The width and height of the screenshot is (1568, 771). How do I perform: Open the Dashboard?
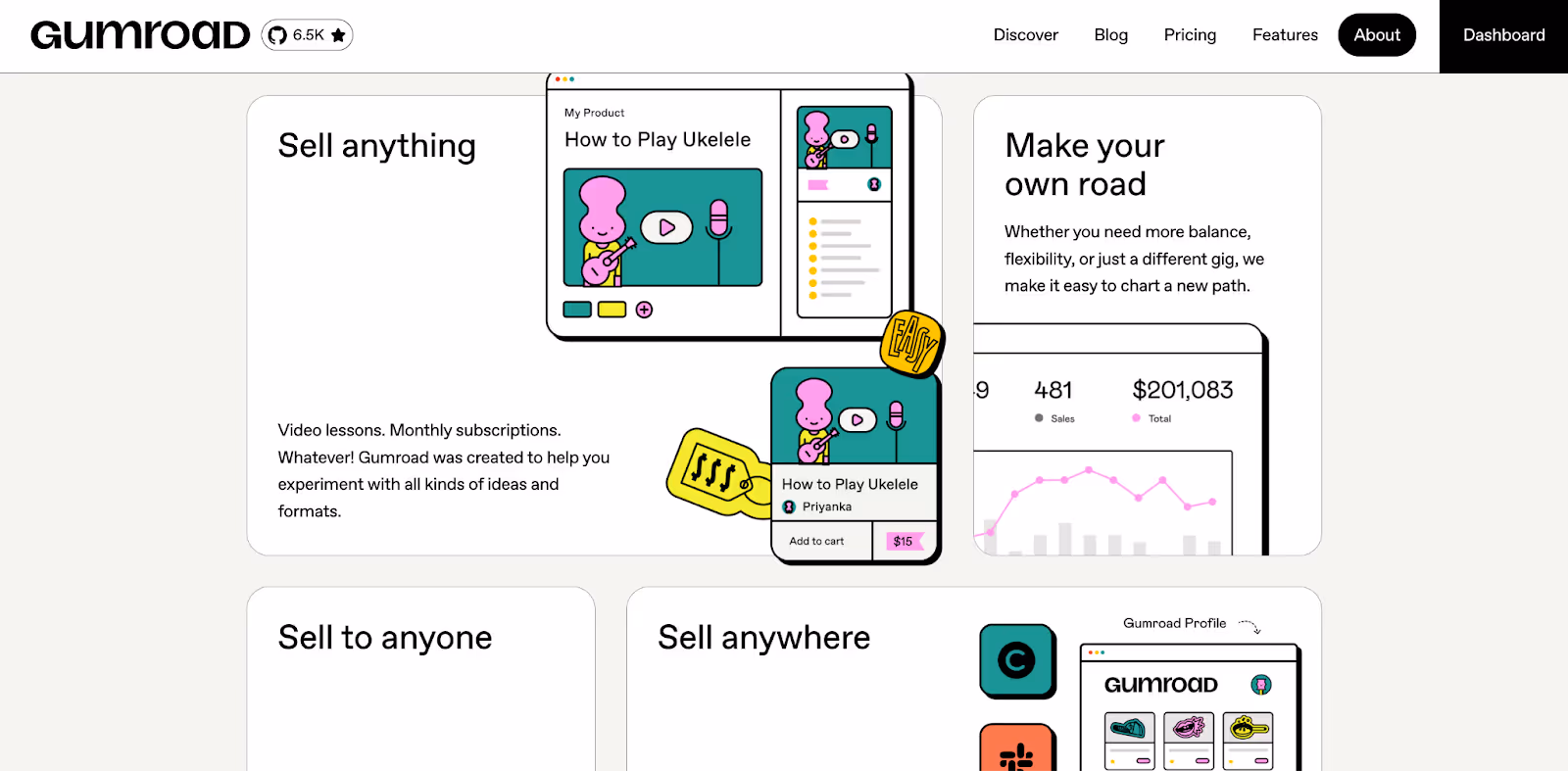[1503, 36]
